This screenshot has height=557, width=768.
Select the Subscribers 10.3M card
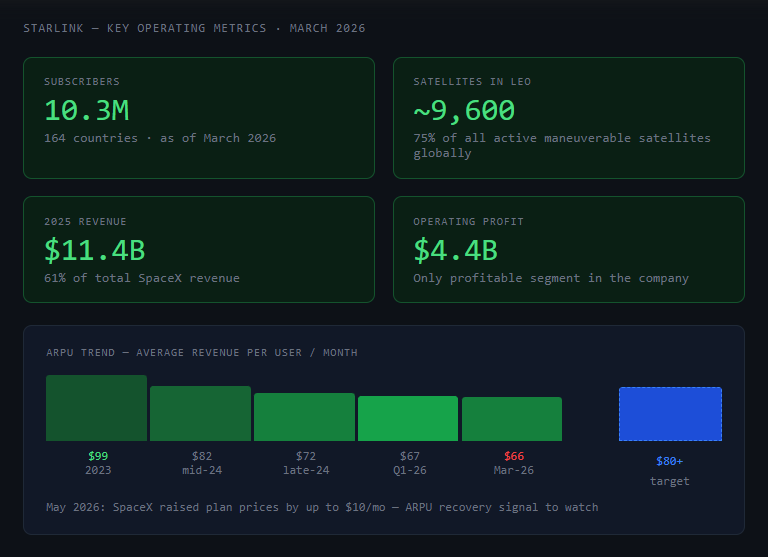click(x=199, y=118)
